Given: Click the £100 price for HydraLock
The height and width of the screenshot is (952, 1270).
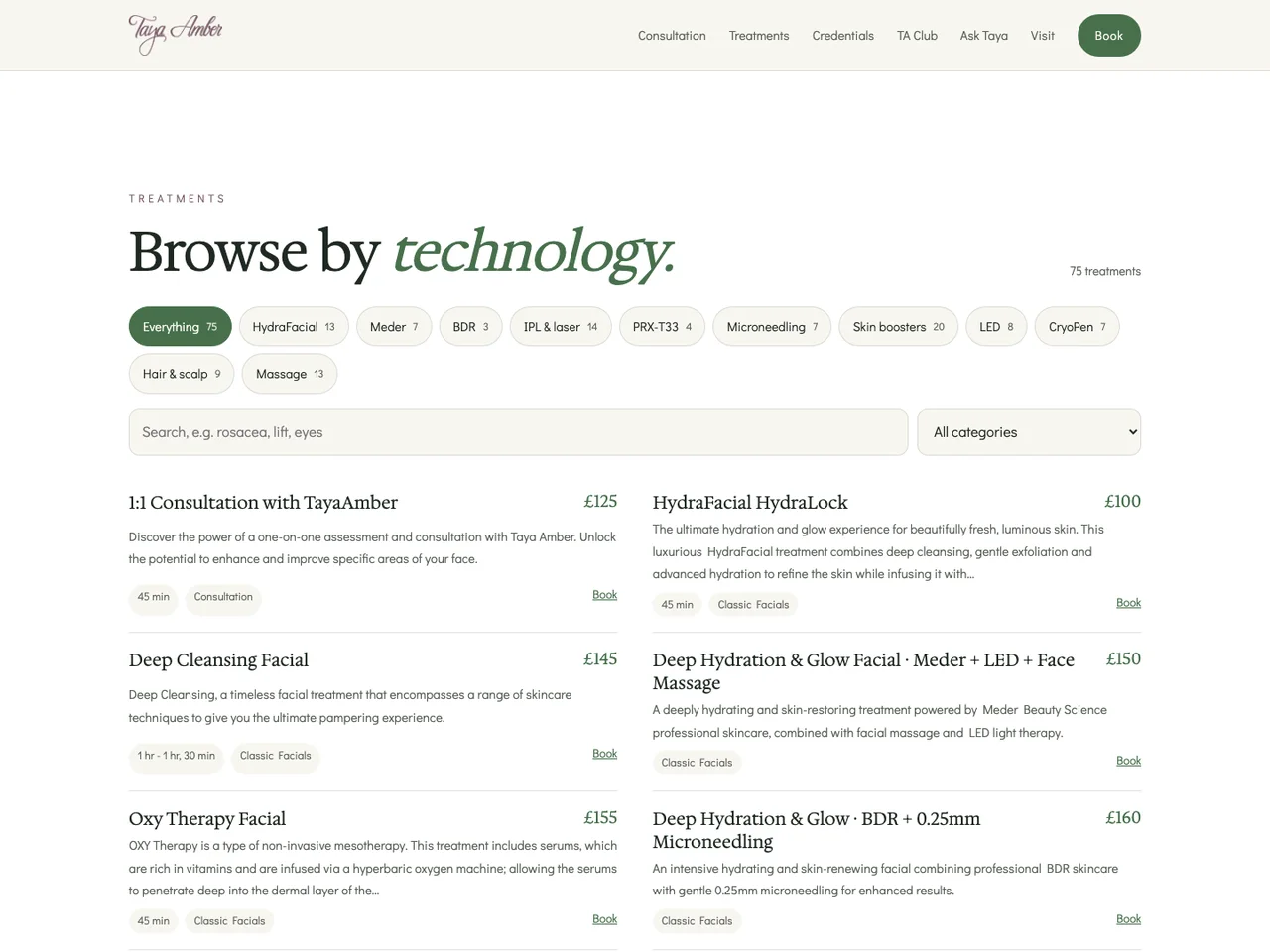Looking at the screenshot, I should [1123, 502].
